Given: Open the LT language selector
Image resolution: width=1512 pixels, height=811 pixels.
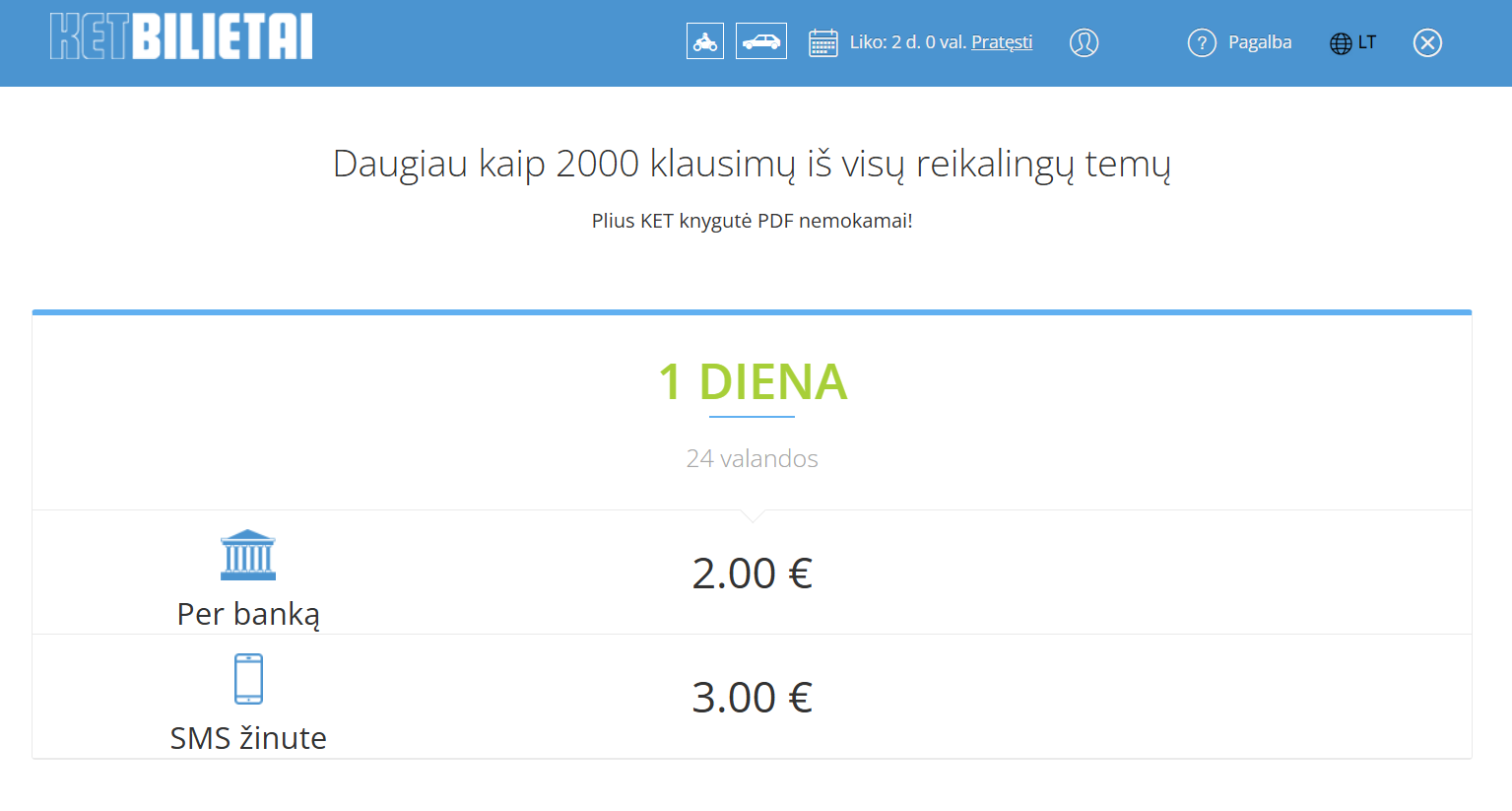Looking at the screenshot, I should [1366, 42].
